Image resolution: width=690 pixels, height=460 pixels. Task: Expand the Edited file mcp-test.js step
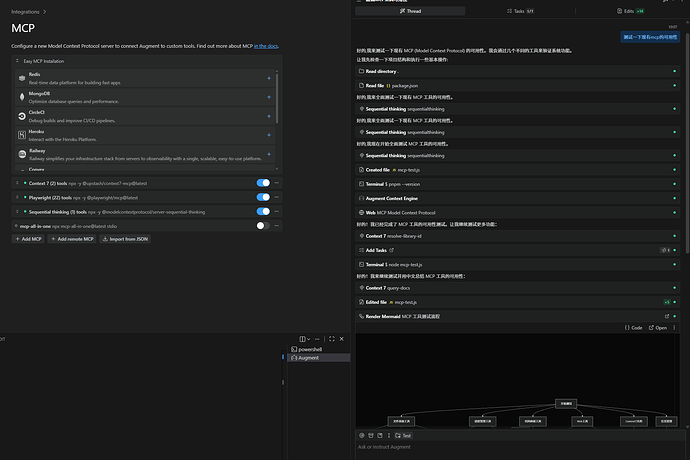click(518, 302)
